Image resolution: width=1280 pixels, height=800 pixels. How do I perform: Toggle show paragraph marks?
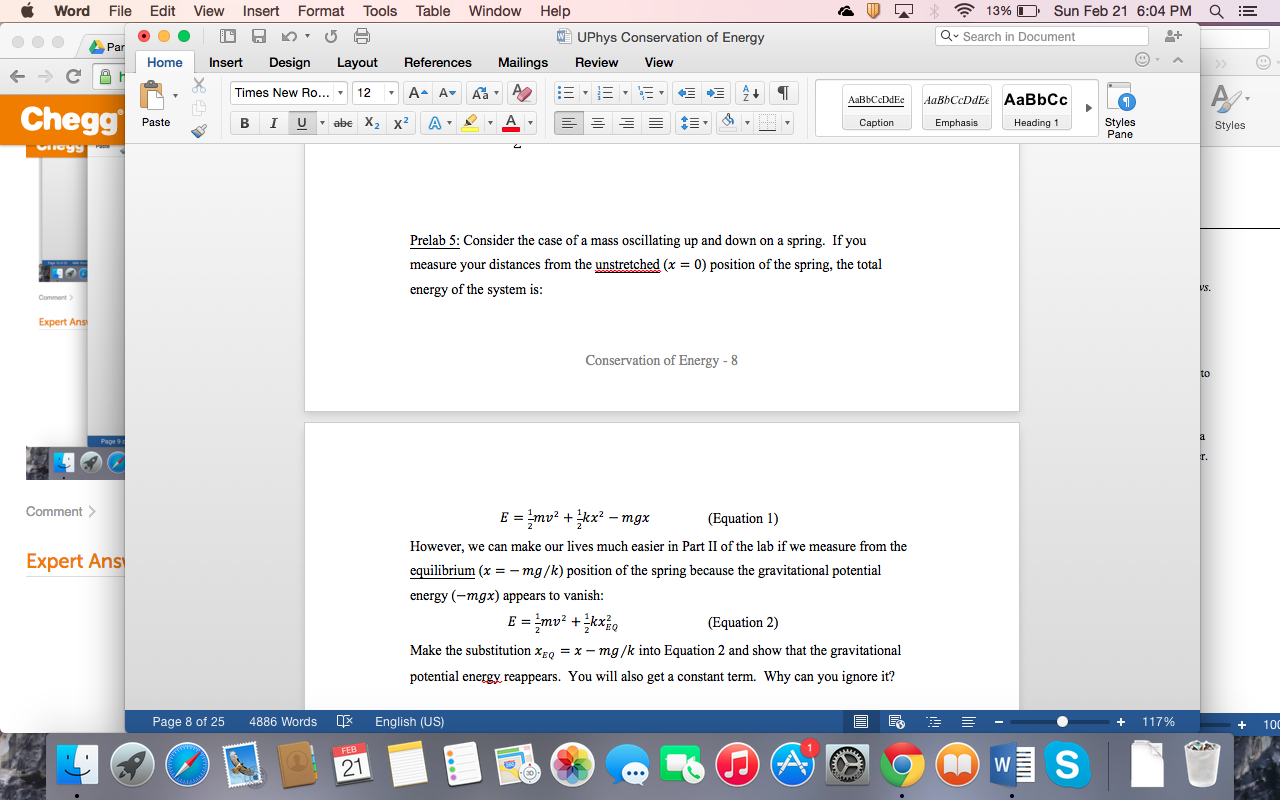pos(784,93)
